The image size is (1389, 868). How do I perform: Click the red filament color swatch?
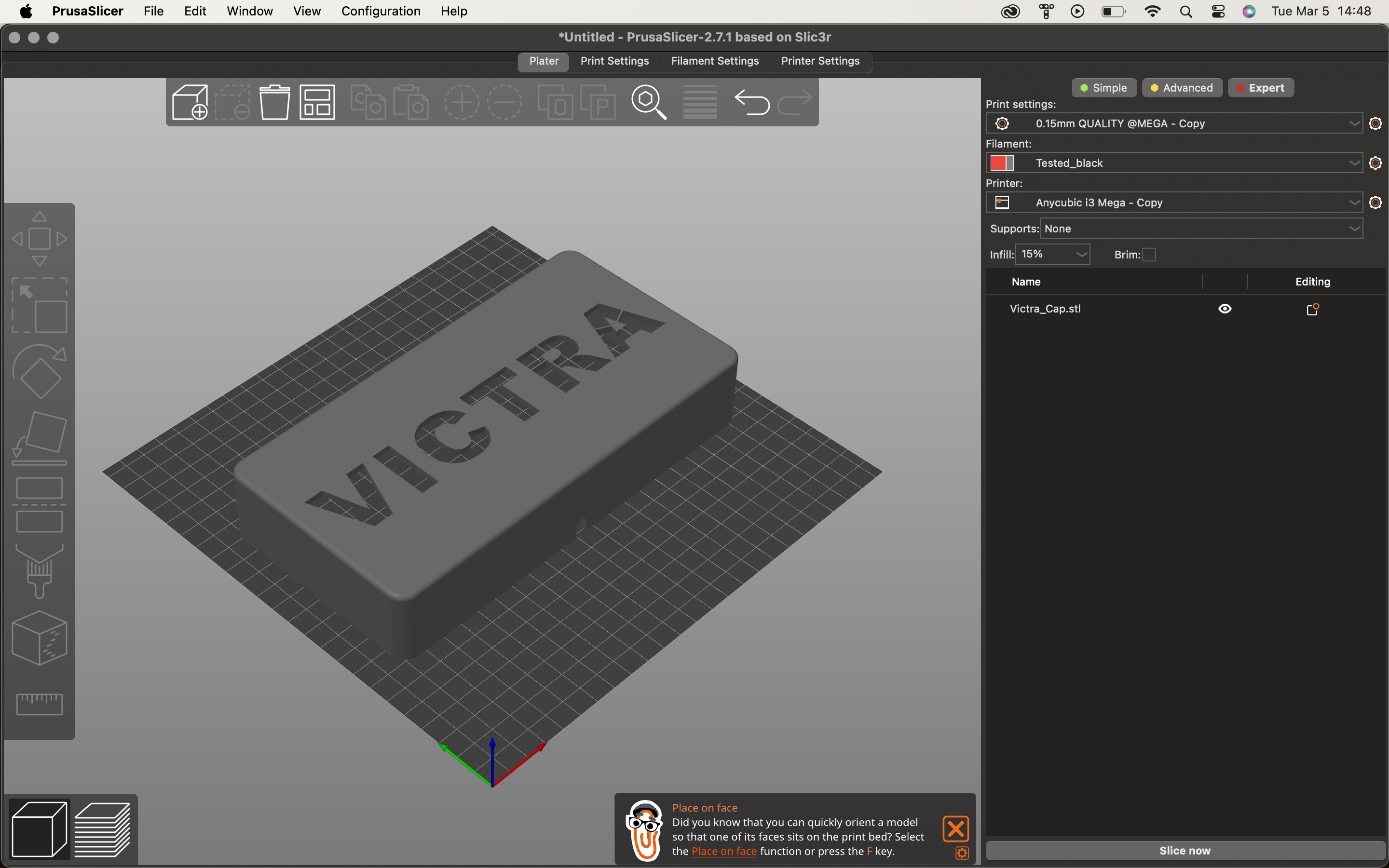point(998,163)
